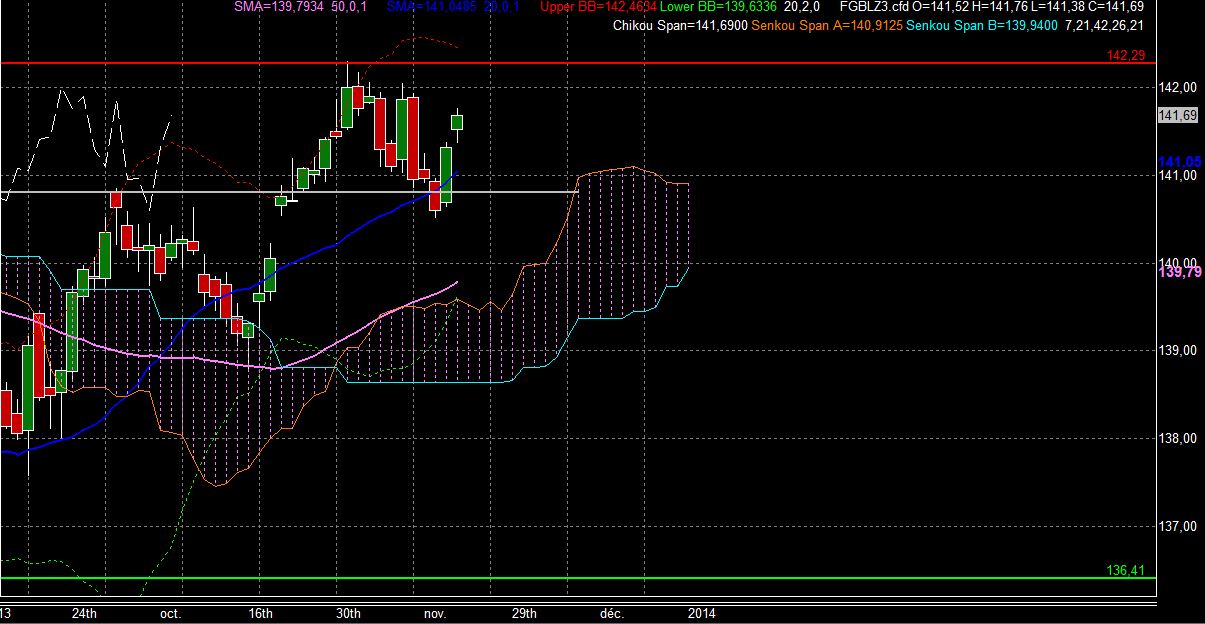Click the green 136,41 support price label
Screen dimensions: 1205x624
[1125, 570]
